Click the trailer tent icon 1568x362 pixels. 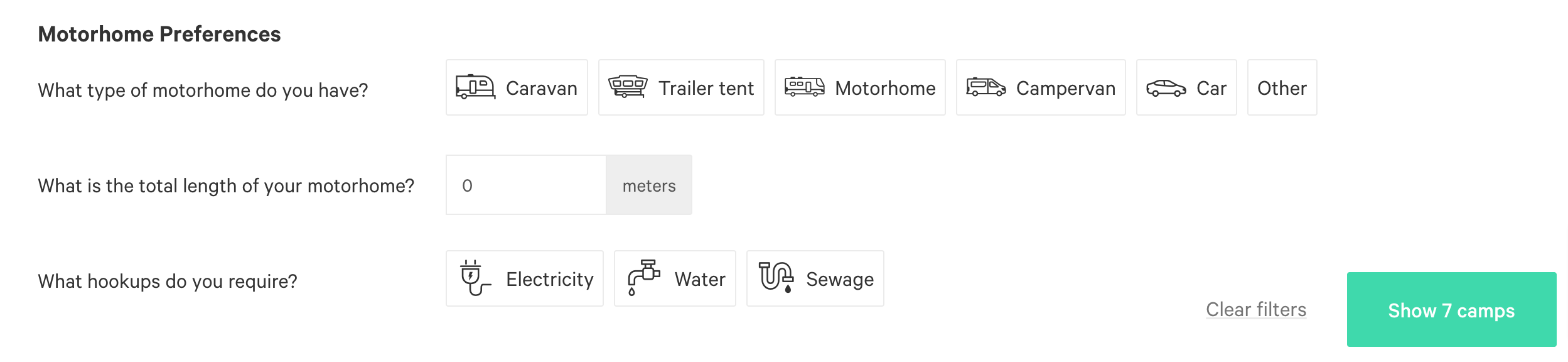point(628,87)
